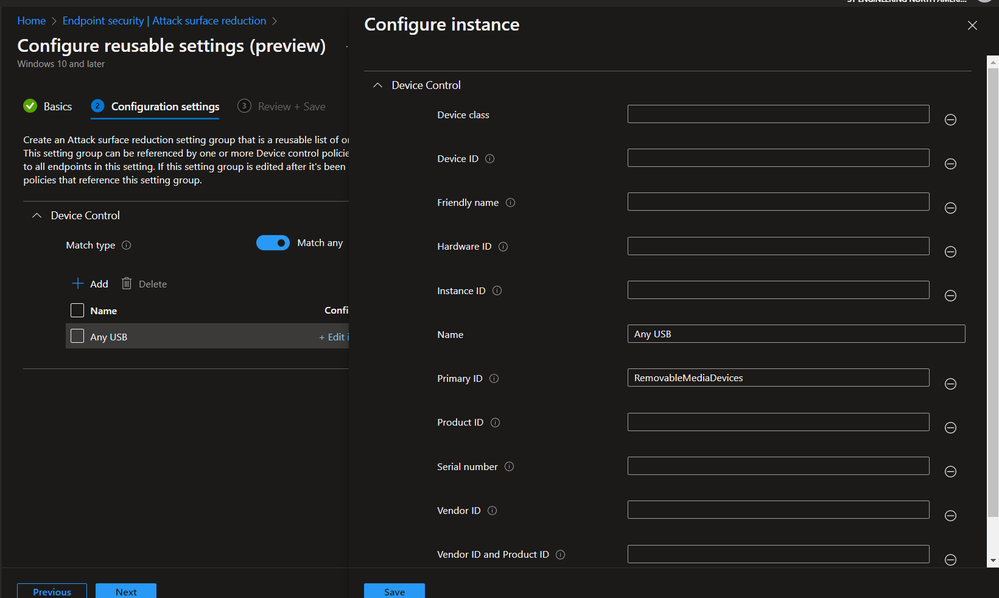Remove the Product ID field

point(950,427)
